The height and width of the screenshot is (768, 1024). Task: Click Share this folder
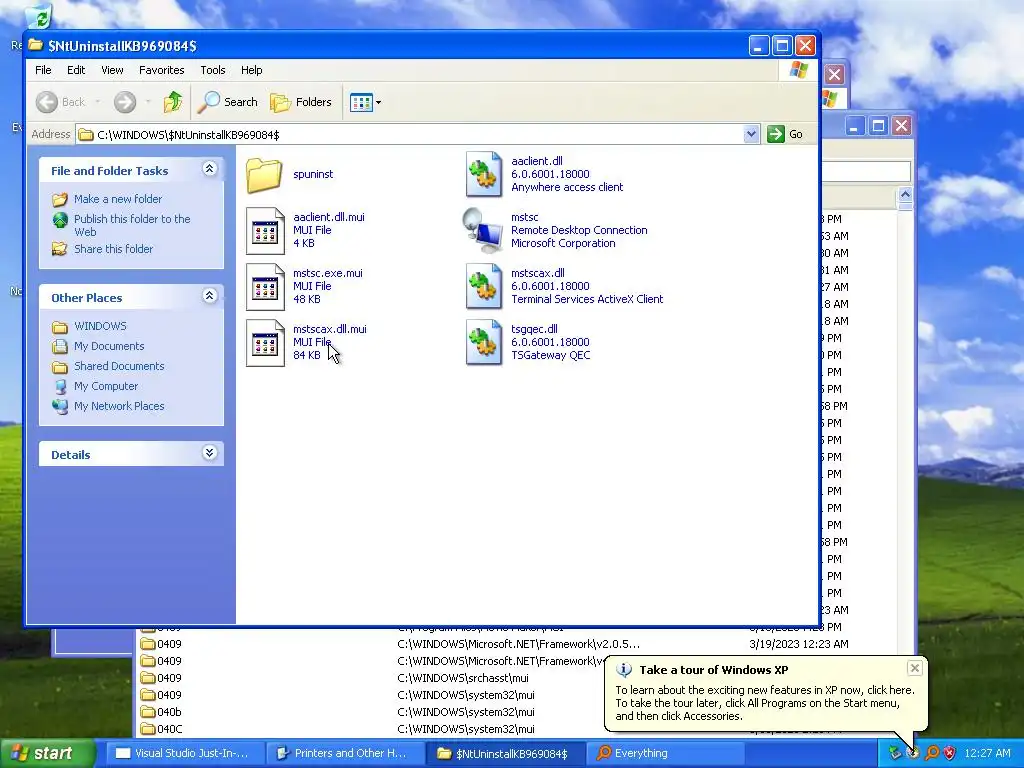(114, 249)
